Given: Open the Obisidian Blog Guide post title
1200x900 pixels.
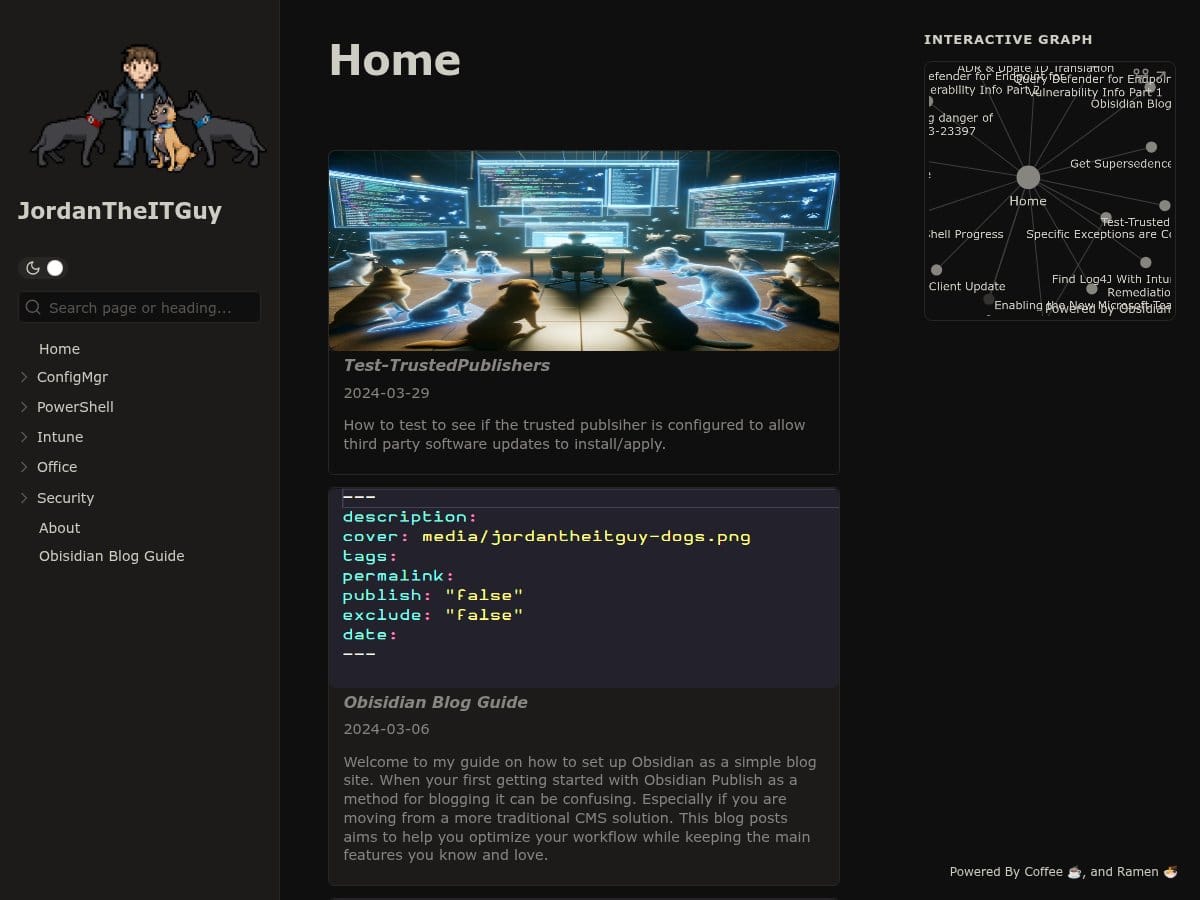Looking at the screenshot, I should coord(435,703).
